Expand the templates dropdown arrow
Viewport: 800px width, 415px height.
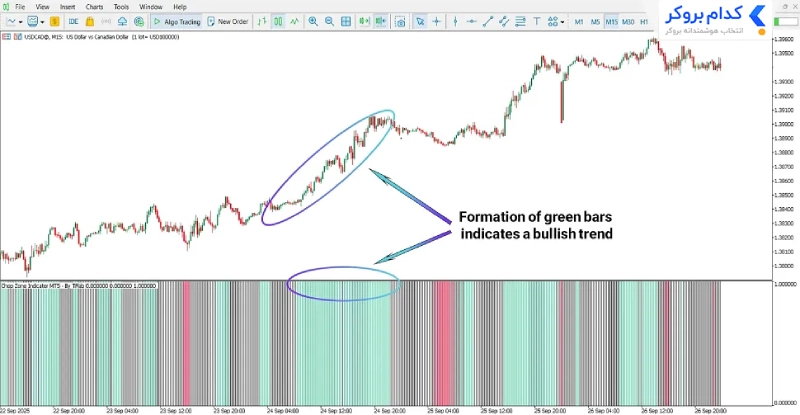[42, 22]
